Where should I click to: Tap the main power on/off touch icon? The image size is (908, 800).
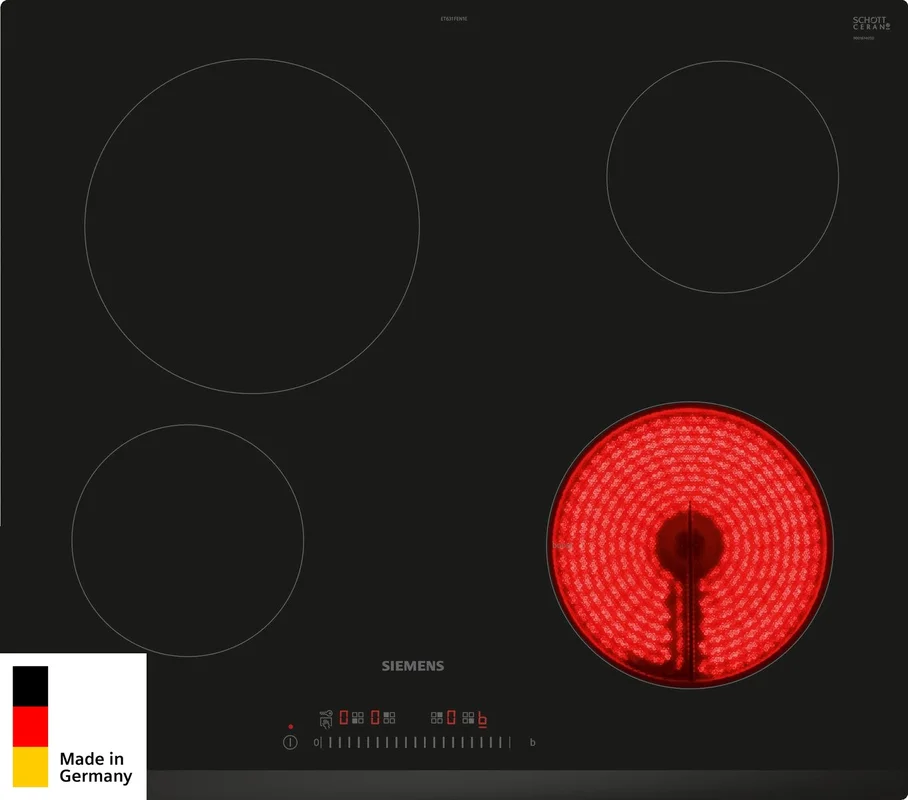click(x=290, y=742)
